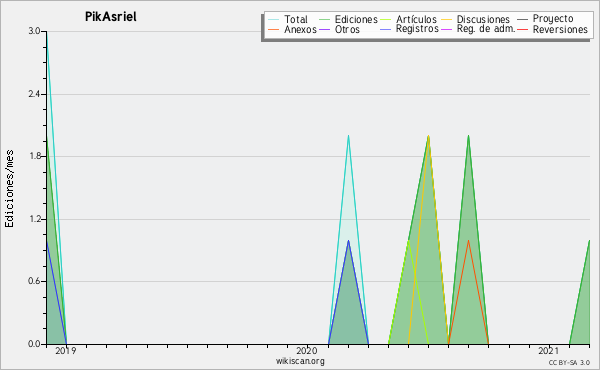Click the green Ediciones legend line swatch
Screen dimensions: 600x370
coord(324,19)
